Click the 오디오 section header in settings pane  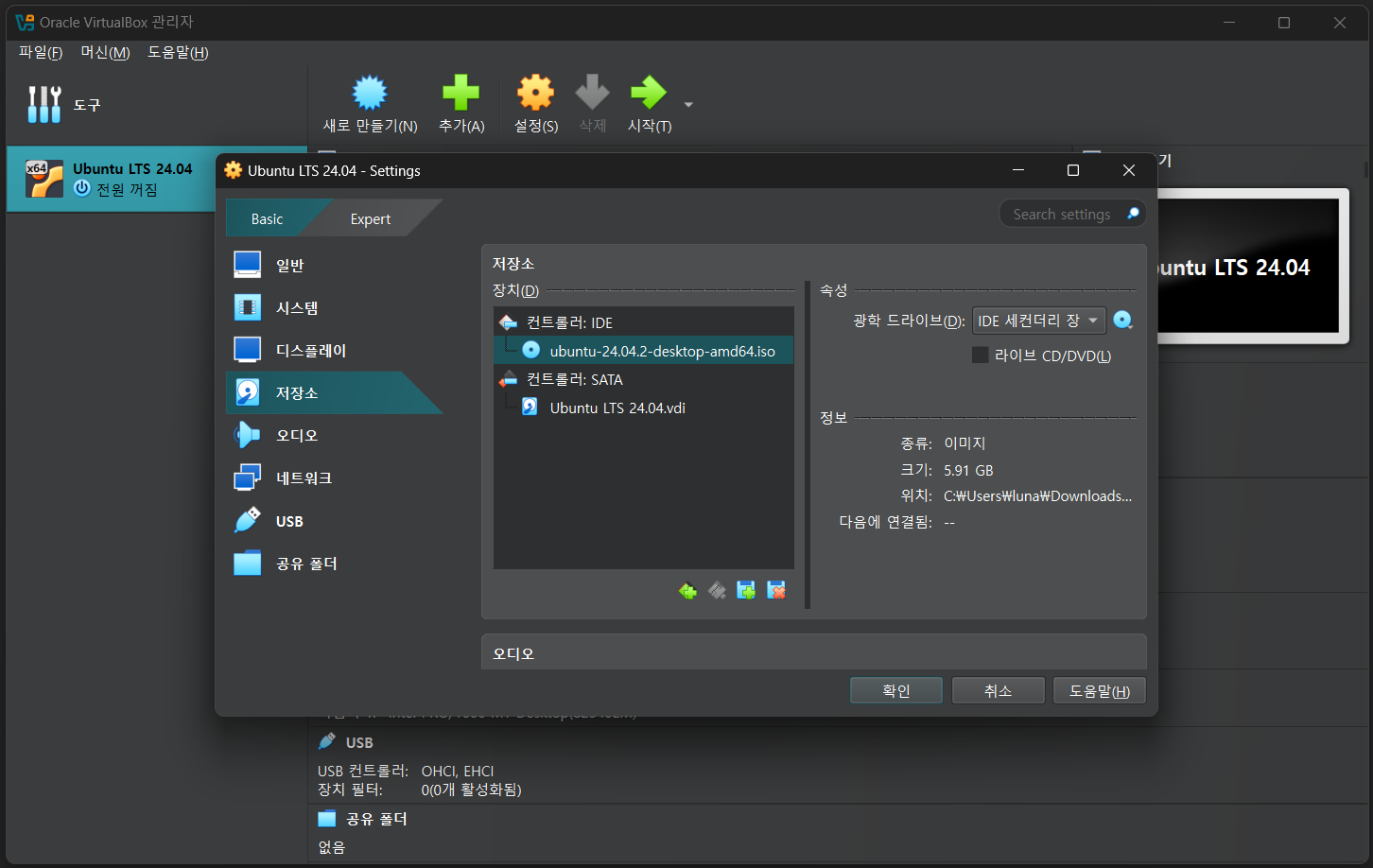513,653
